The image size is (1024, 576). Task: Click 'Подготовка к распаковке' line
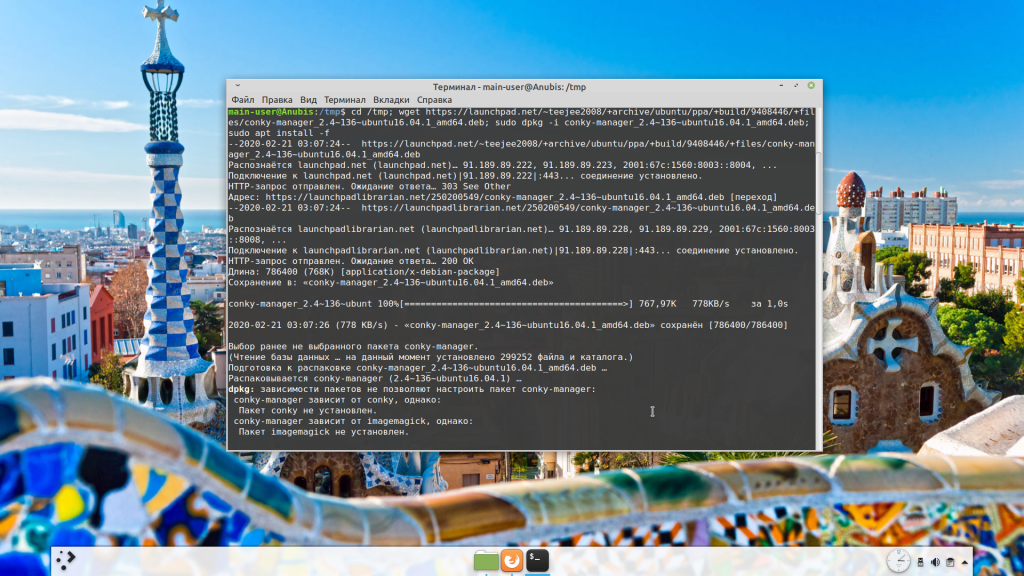[417, 368]
